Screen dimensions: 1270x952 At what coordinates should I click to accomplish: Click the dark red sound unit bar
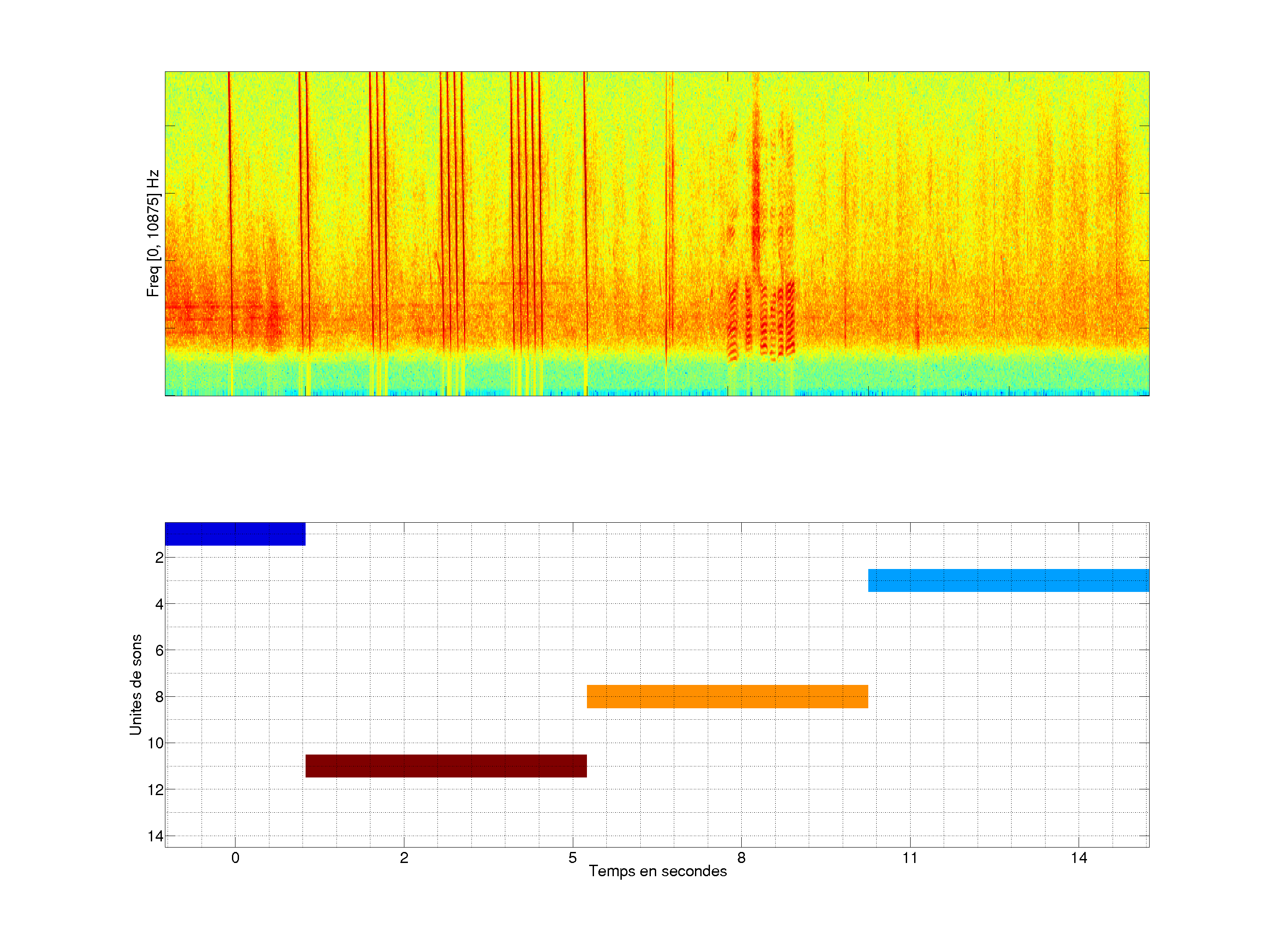click(445, 766)
